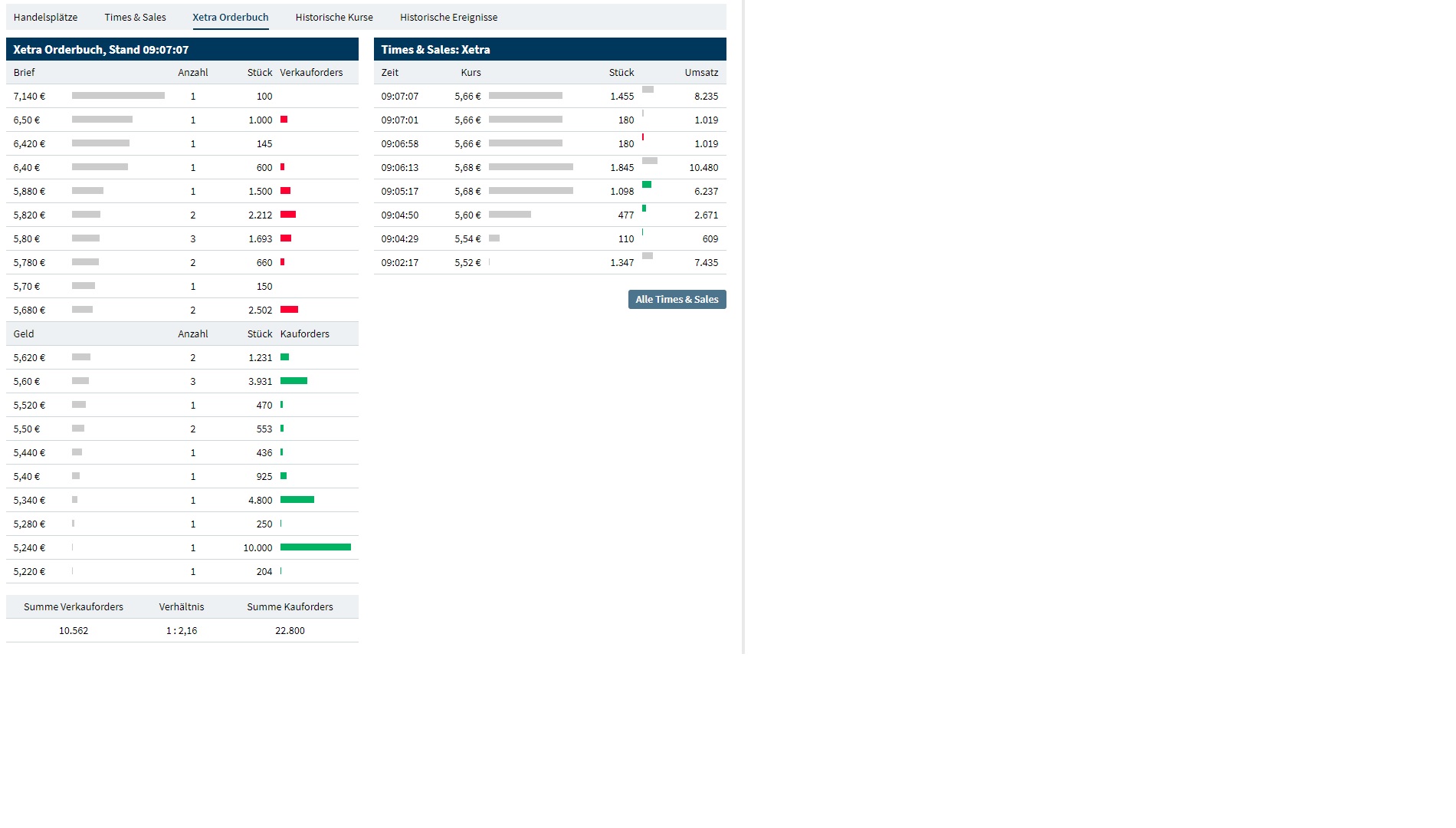Click the Kauforders column header
The height and width of the screenshot is (828, 1456).
tap(305, 333)
